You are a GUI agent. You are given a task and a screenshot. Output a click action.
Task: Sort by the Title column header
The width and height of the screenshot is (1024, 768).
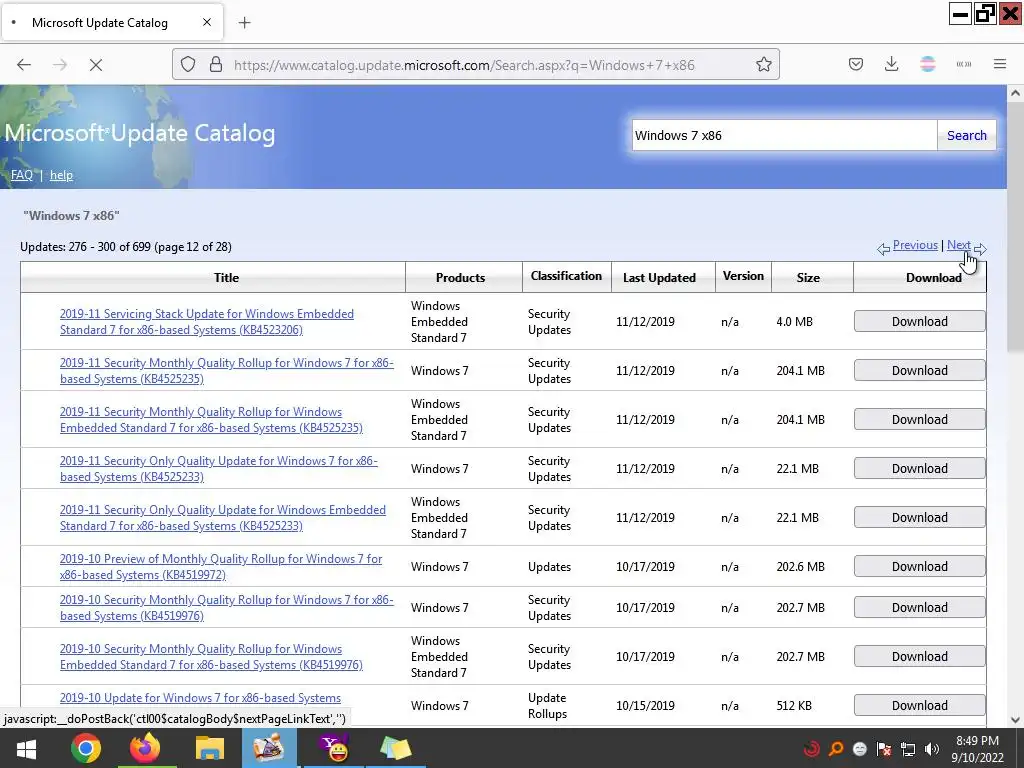click(227, 278)
